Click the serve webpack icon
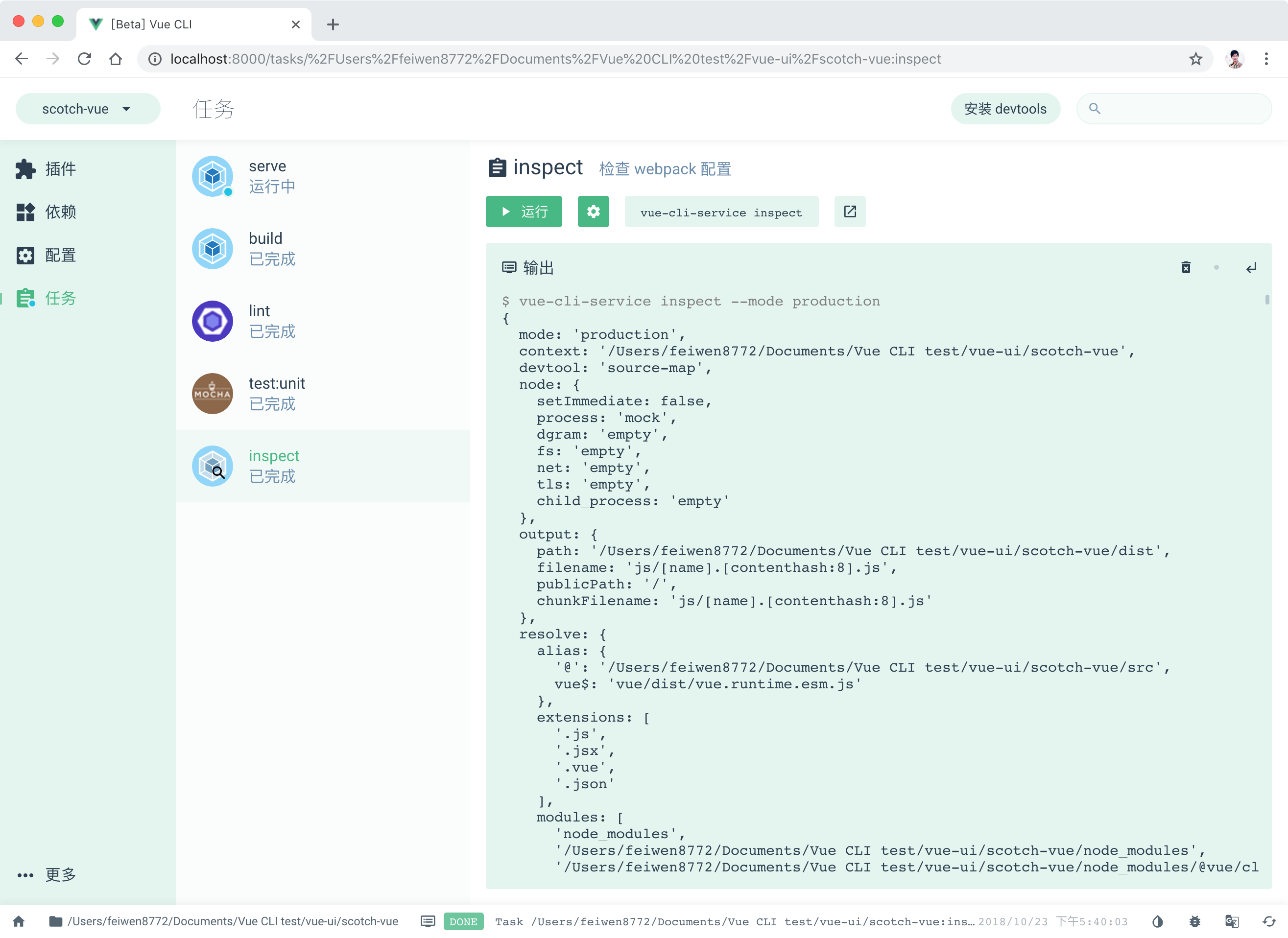The image size is (1288, 938). pyautogui.click(x=213, y=176)
